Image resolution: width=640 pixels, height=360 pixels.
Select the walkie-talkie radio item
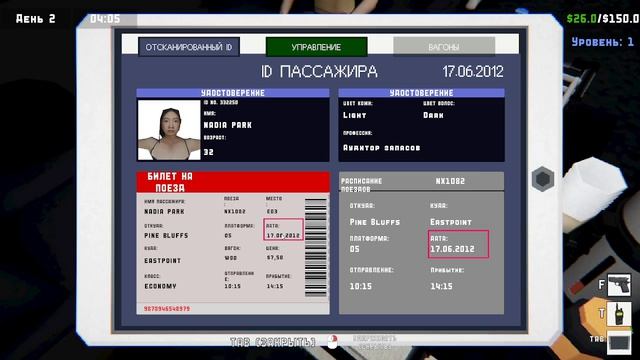click(x=619, y=313)
